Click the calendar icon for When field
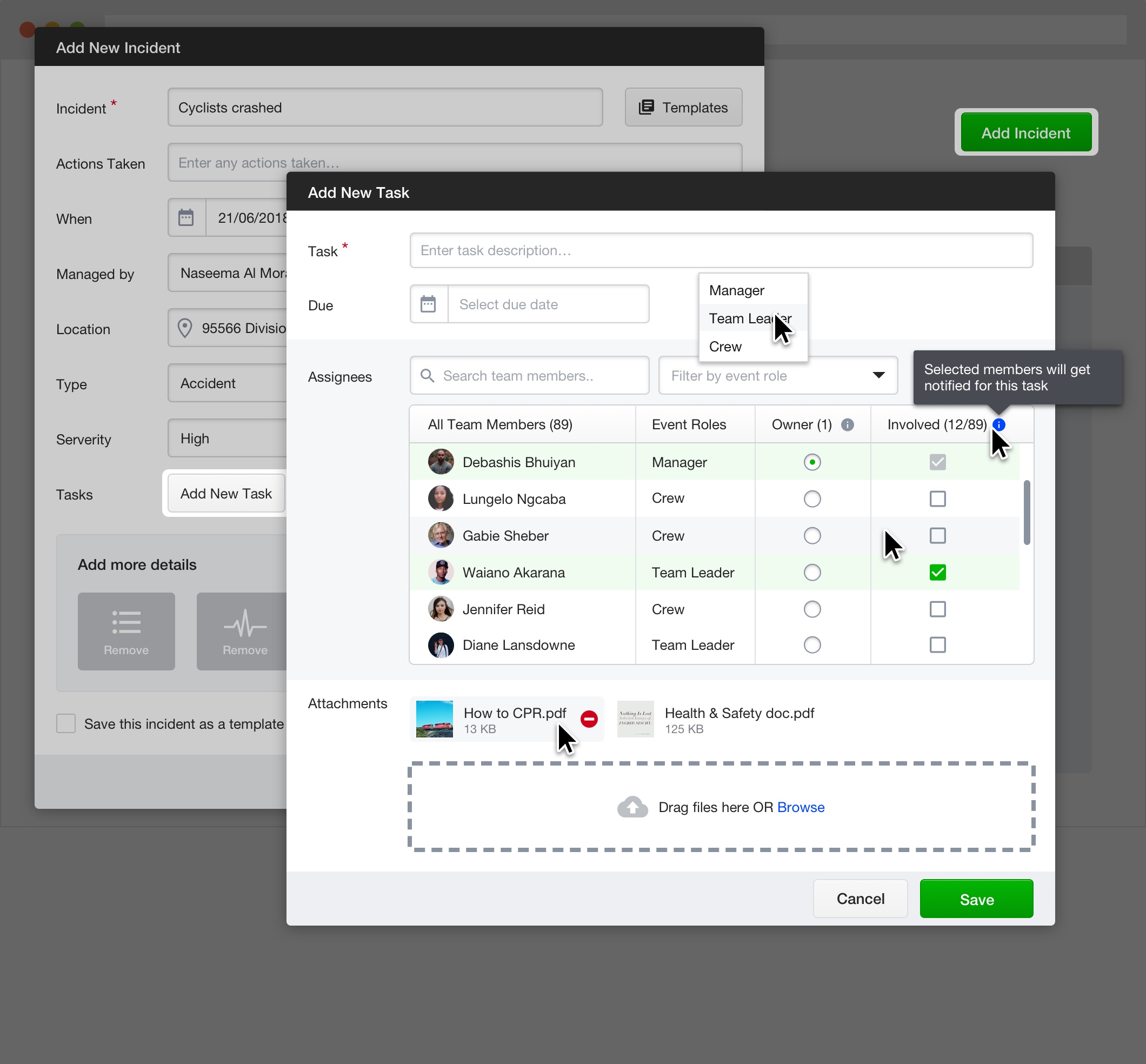 185,218
